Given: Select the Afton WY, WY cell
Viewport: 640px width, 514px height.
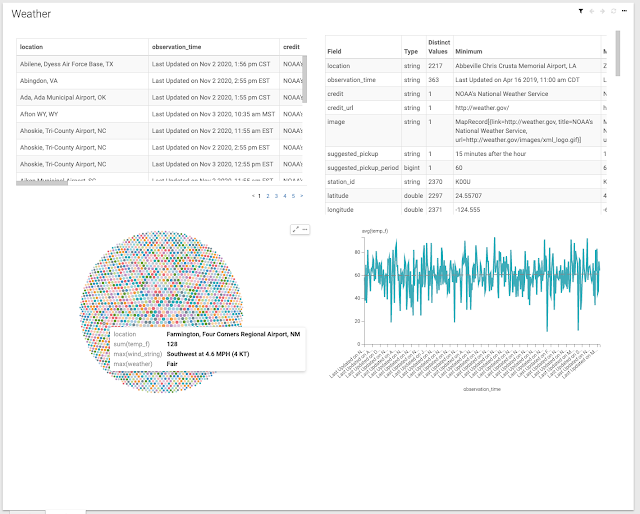Looking at the screenshot, I should tap(82, 114).
